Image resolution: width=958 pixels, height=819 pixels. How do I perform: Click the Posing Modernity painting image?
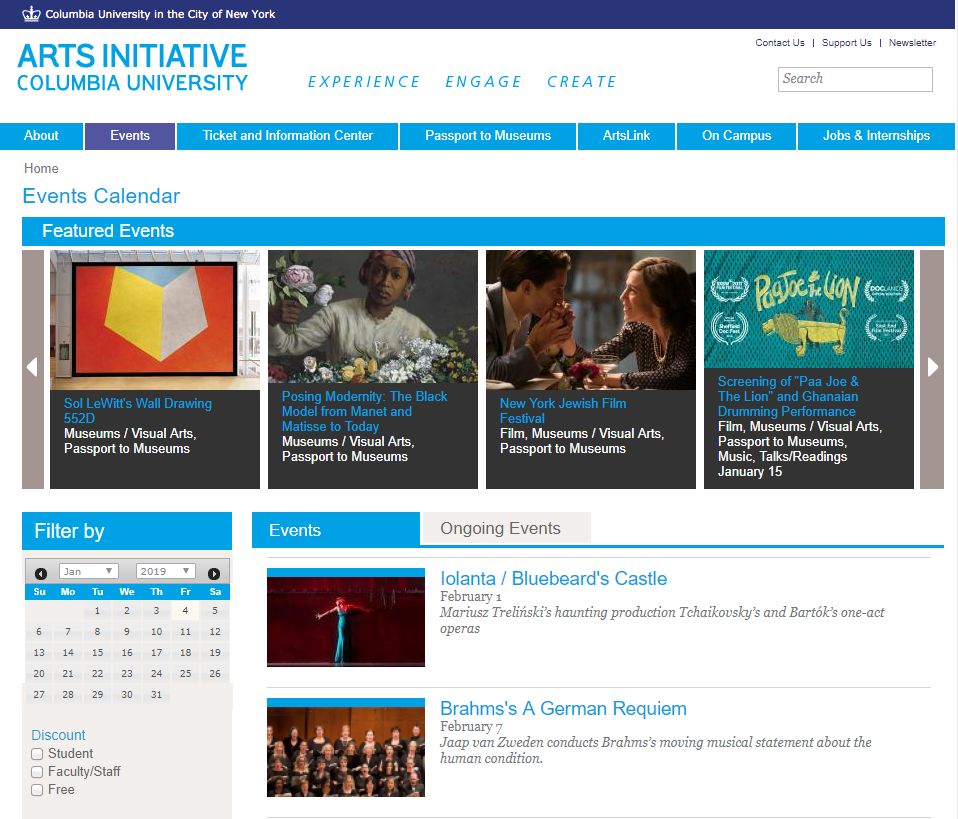click(373, 317)
